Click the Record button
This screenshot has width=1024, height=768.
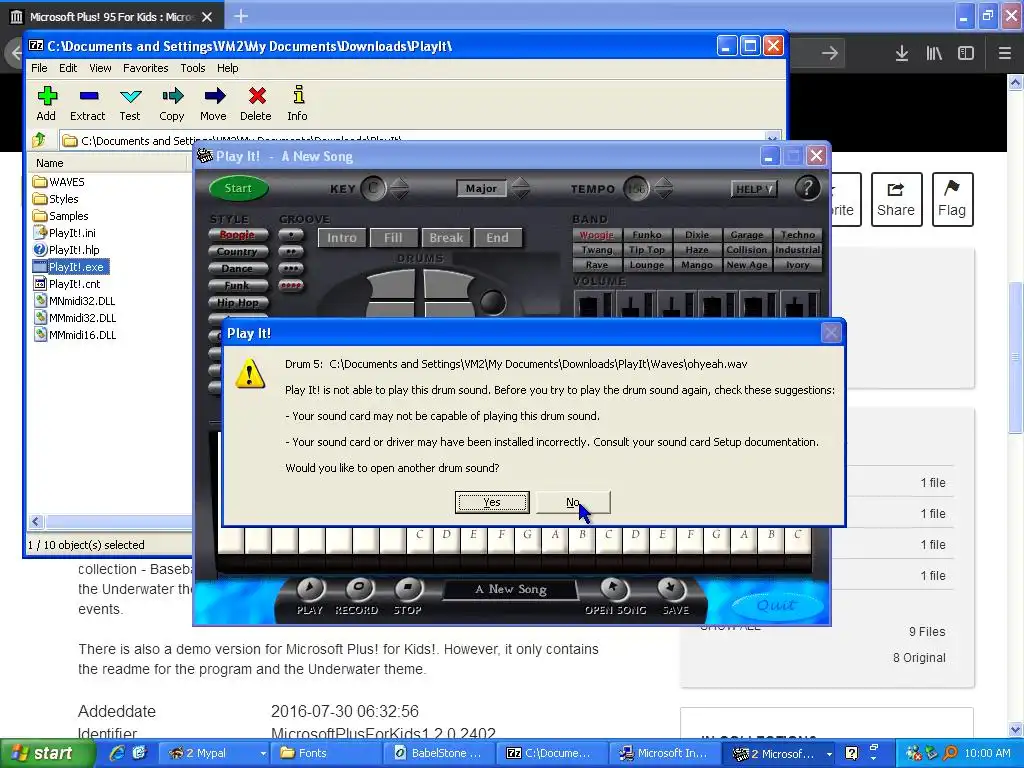(359, 590)
